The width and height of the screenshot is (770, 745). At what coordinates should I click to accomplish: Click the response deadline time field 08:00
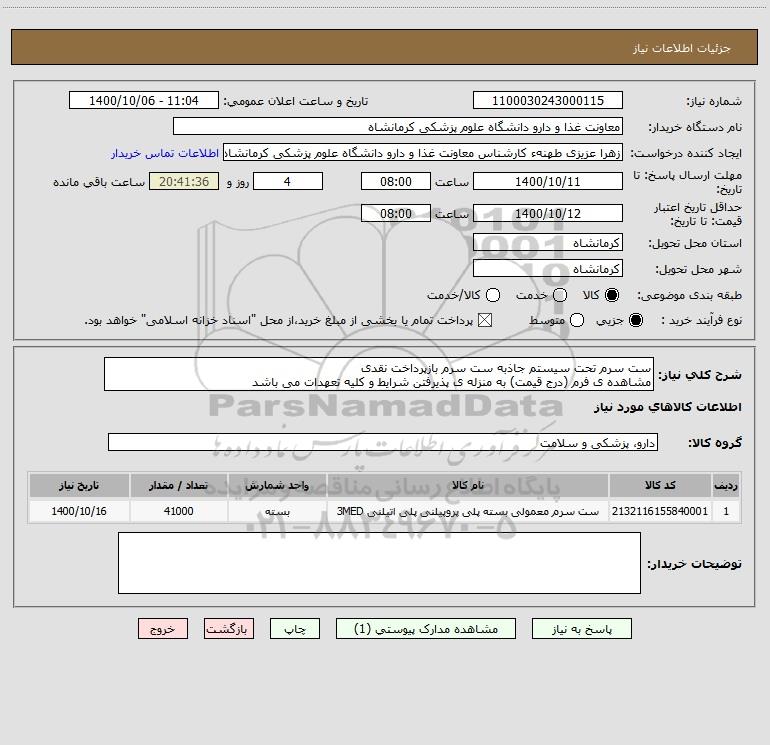click(396, 181)
